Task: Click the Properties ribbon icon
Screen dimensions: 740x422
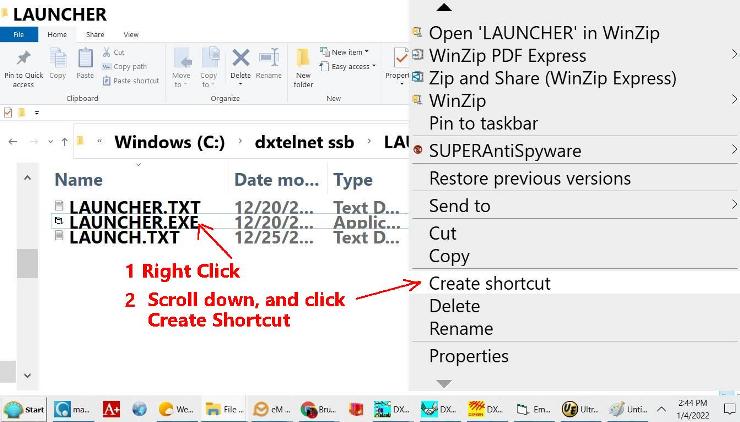Action: tap(401, 59)
